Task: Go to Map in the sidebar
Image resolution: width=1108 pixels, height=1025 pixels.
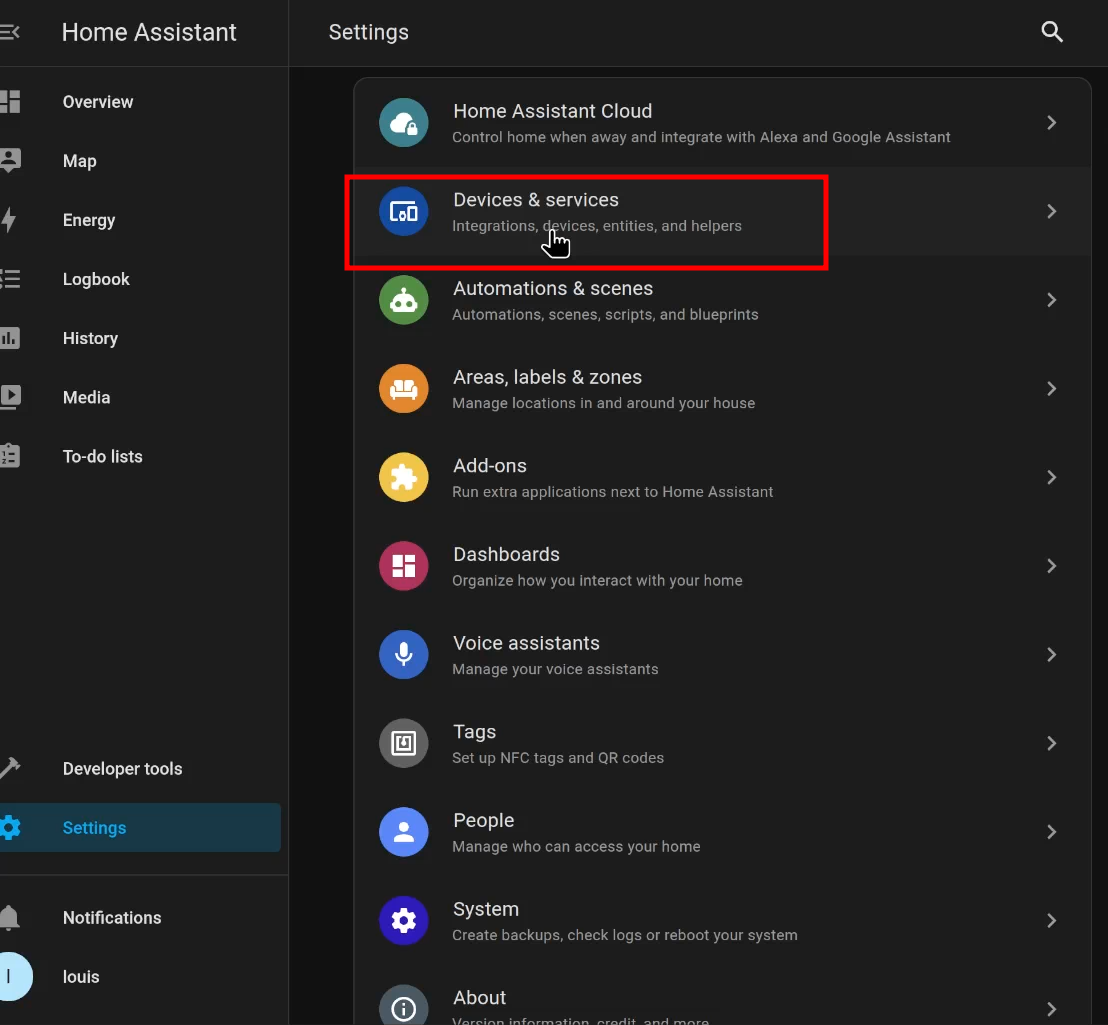Action: click(141, 161)
